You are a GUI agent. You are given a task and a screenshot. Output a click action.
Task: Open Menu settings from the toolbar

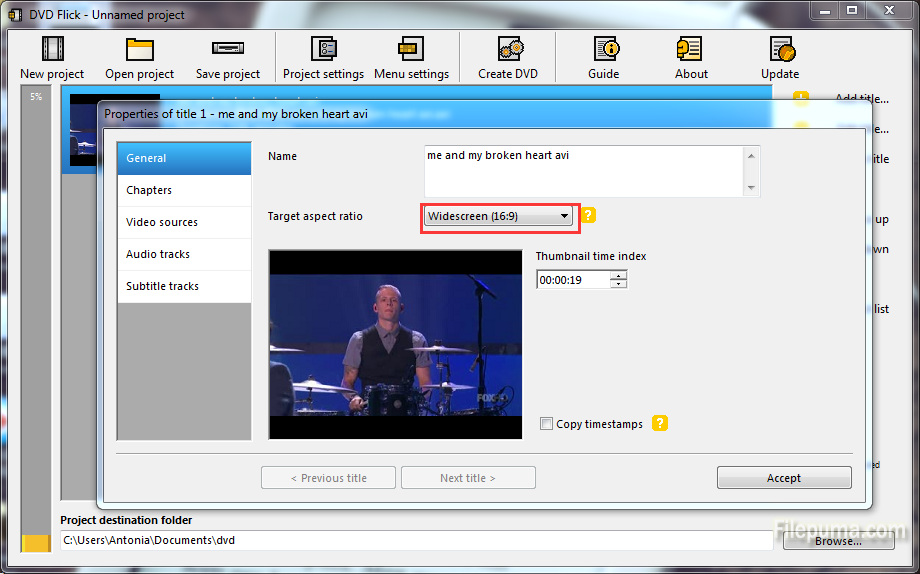410,50
